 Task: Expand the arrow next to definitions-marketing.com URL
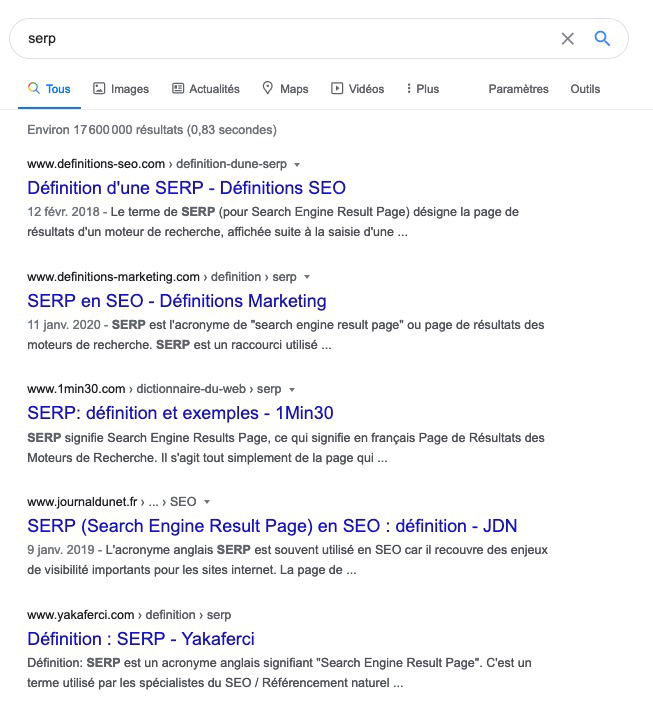307,277
